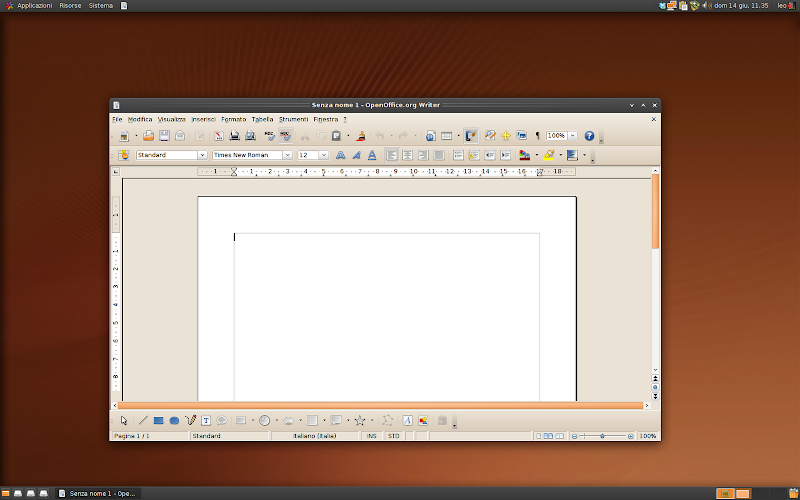Open the Stars shapes tool
The height and width of the screenshot is (500, 800).
click(x=359, y=421)
